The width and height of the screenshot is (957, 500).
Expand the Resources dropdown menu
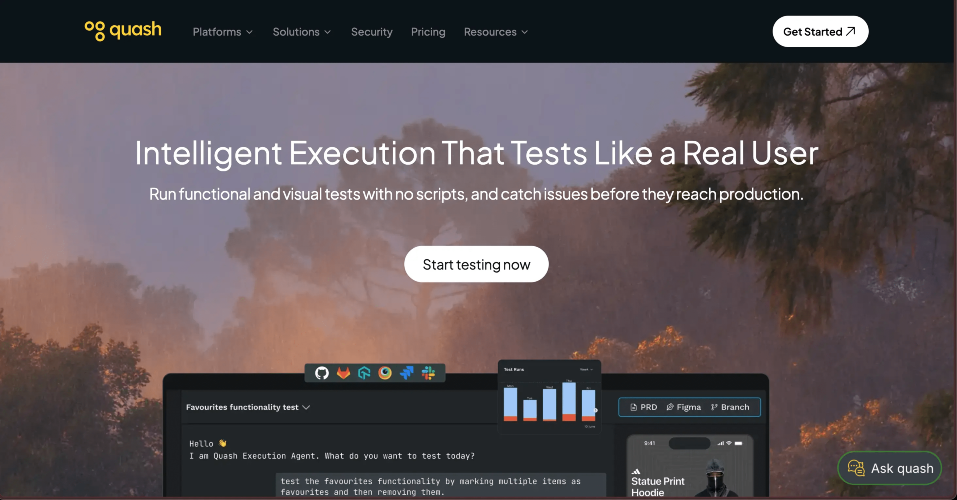(x=496, y=32)
